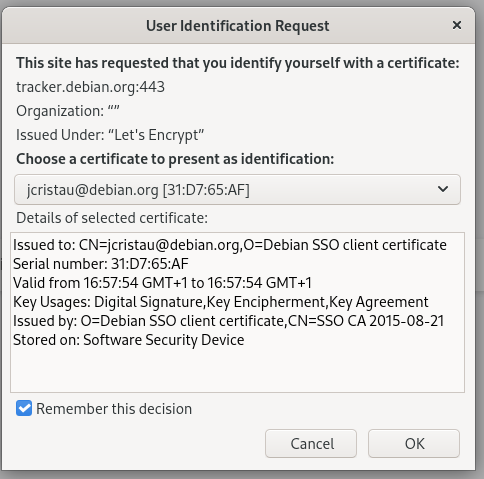
Task: Uncheck the Remember this decision checkbox
Action: tap(24, 408)
